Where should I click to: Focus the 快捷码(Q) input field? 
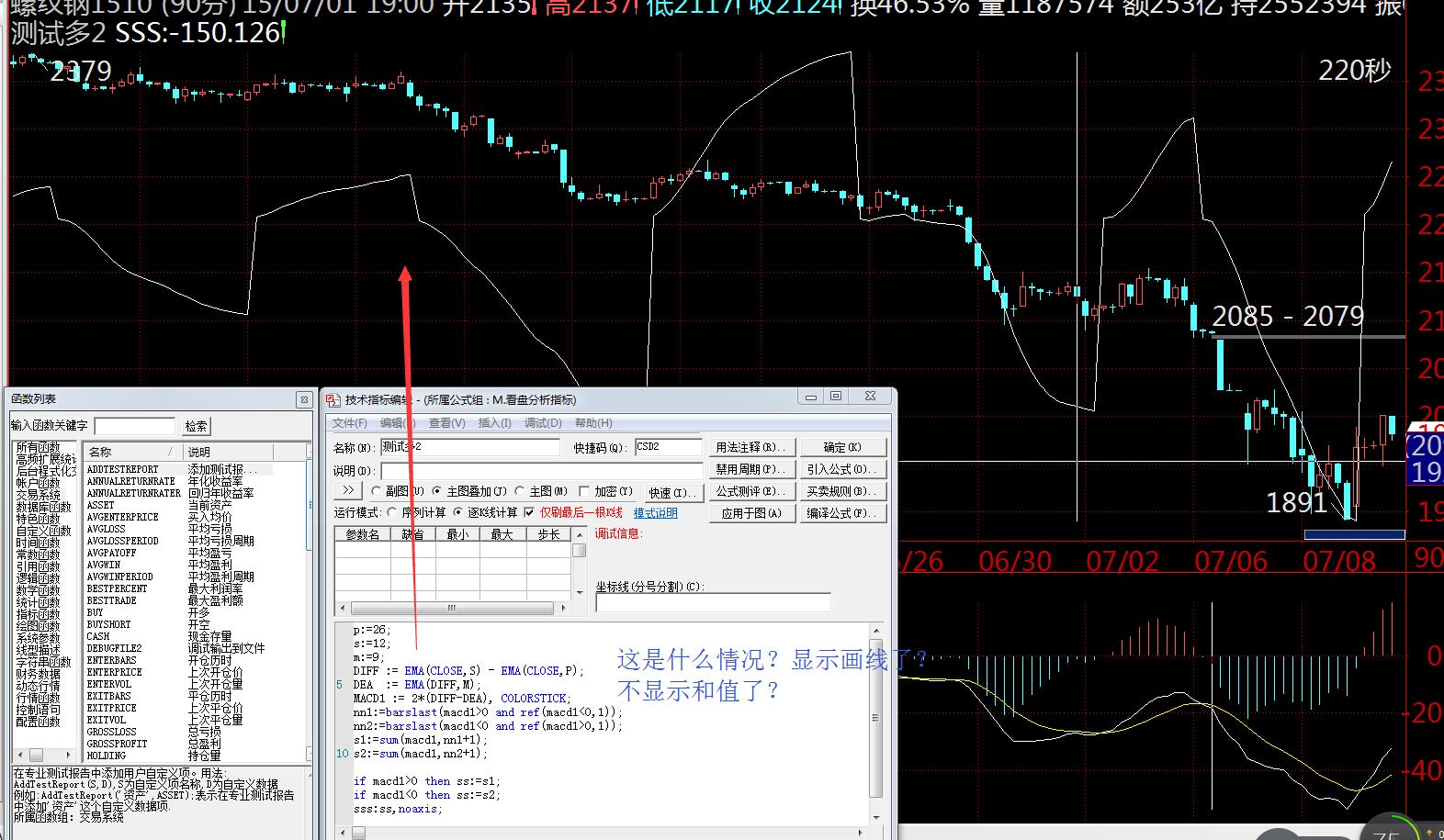(x=668, y=447)
